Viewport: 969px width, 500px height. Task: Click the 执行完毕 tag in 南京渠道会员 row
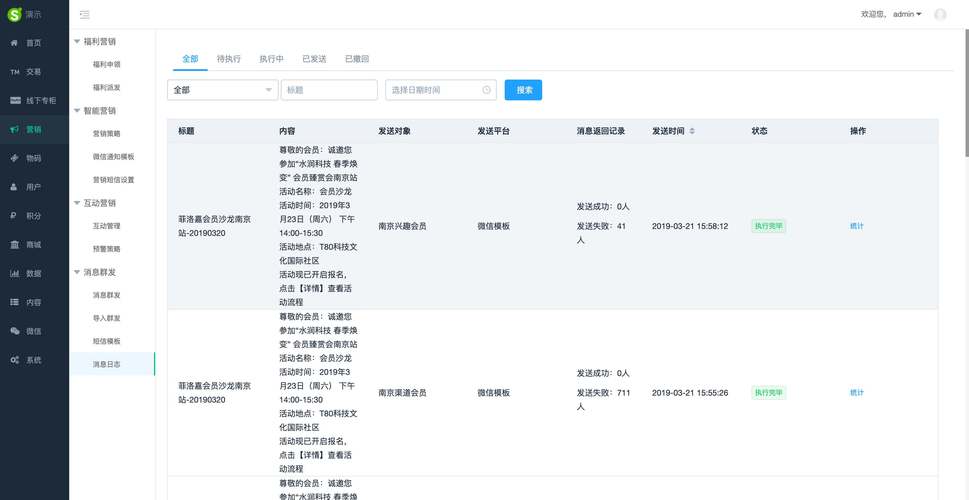click(769, 392)
